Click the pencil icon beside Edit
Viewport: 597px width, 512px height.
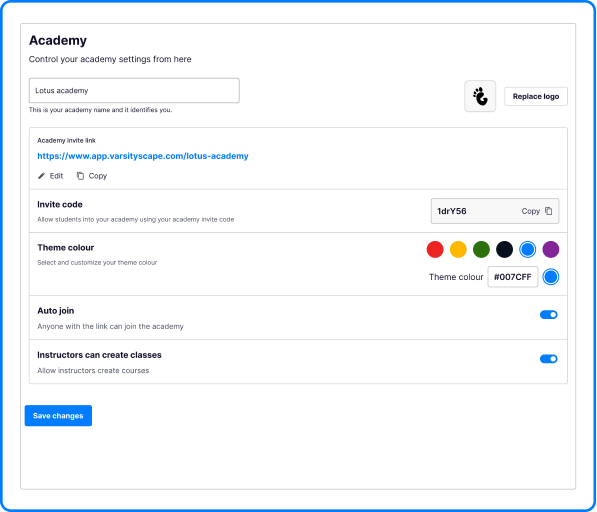[42, 176]
